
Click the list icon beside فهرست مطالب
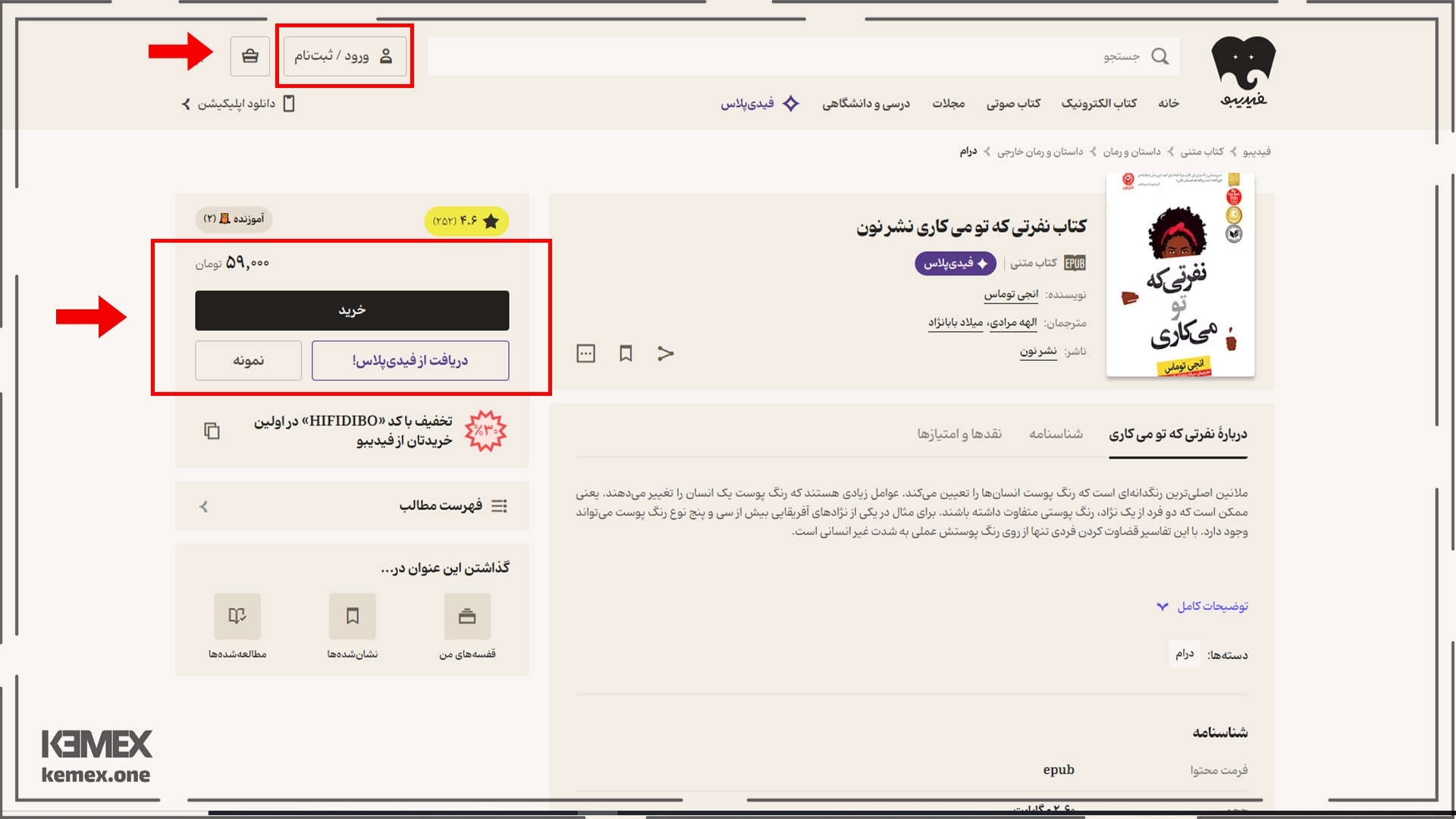[499, 506]
